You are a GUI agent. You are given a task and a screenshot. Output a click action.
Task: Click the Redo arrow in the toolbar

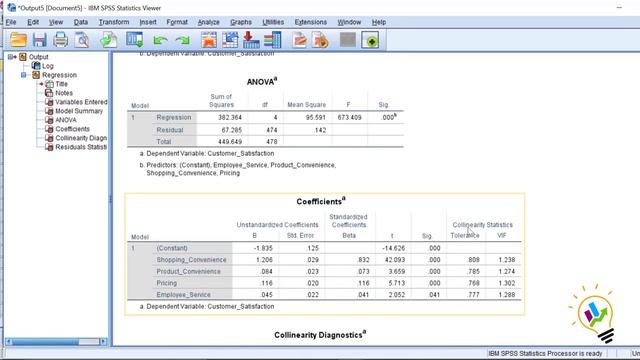click(182, 40)
